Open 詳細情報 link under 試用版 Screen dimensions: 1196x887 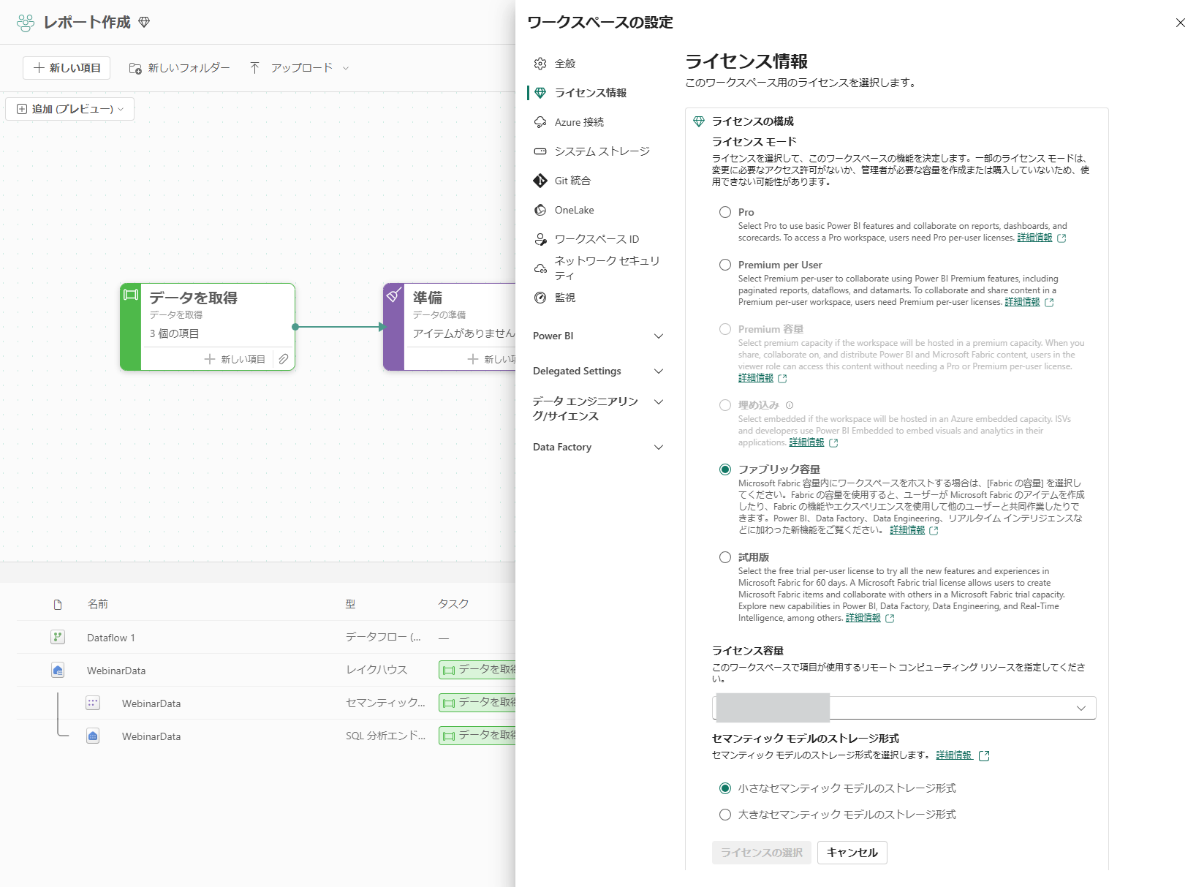(863, 618)
